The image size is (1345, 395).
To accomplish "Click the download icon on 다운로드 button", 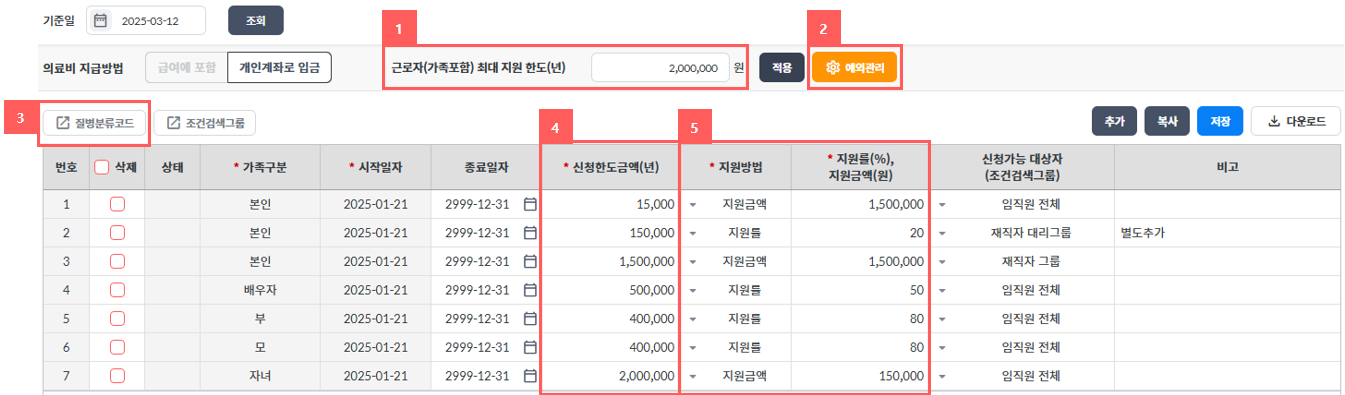I will 1274,122.
